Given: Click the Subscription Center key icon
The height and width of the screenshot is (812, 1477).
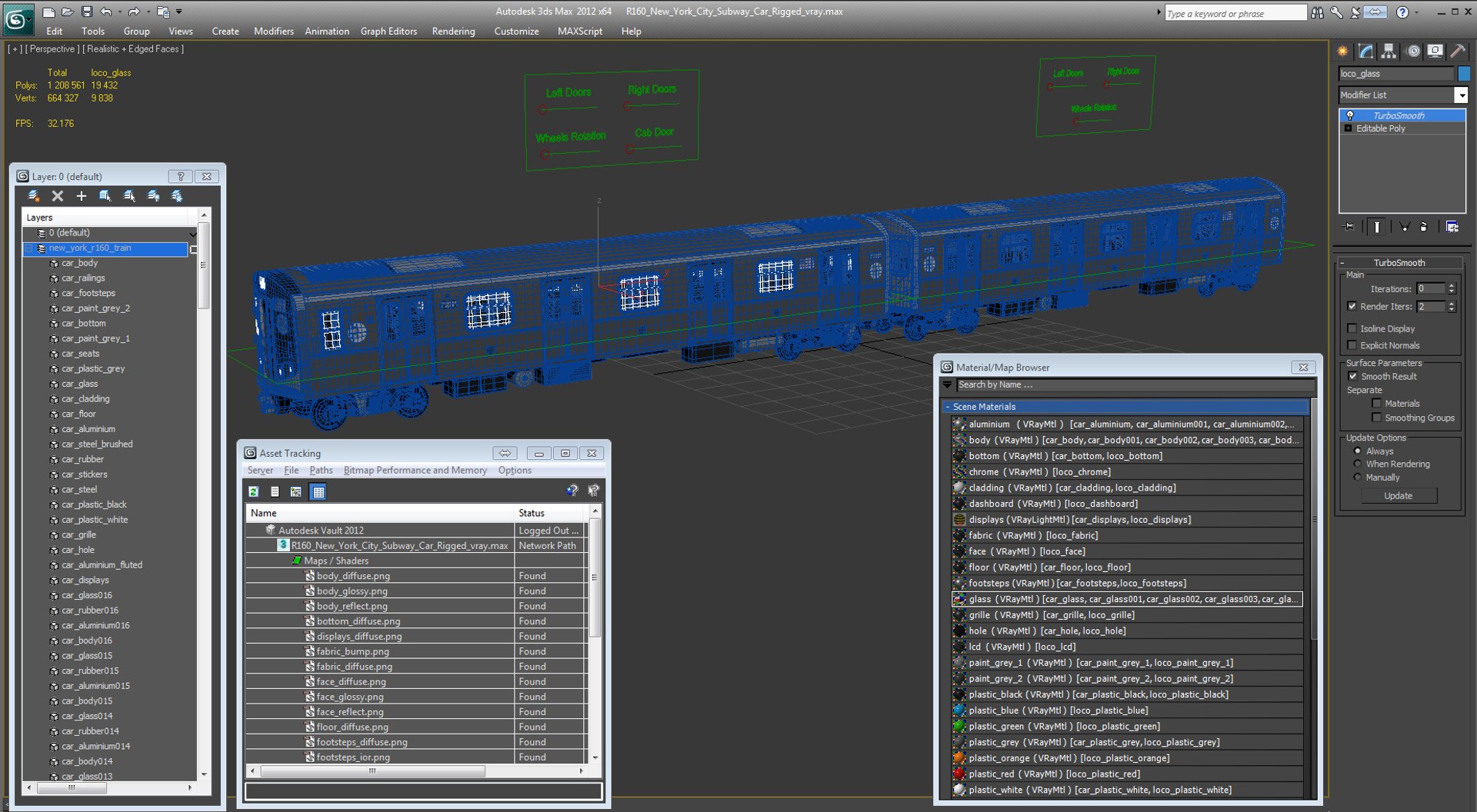Looking at the screenshot, I should click(1337, 12).
